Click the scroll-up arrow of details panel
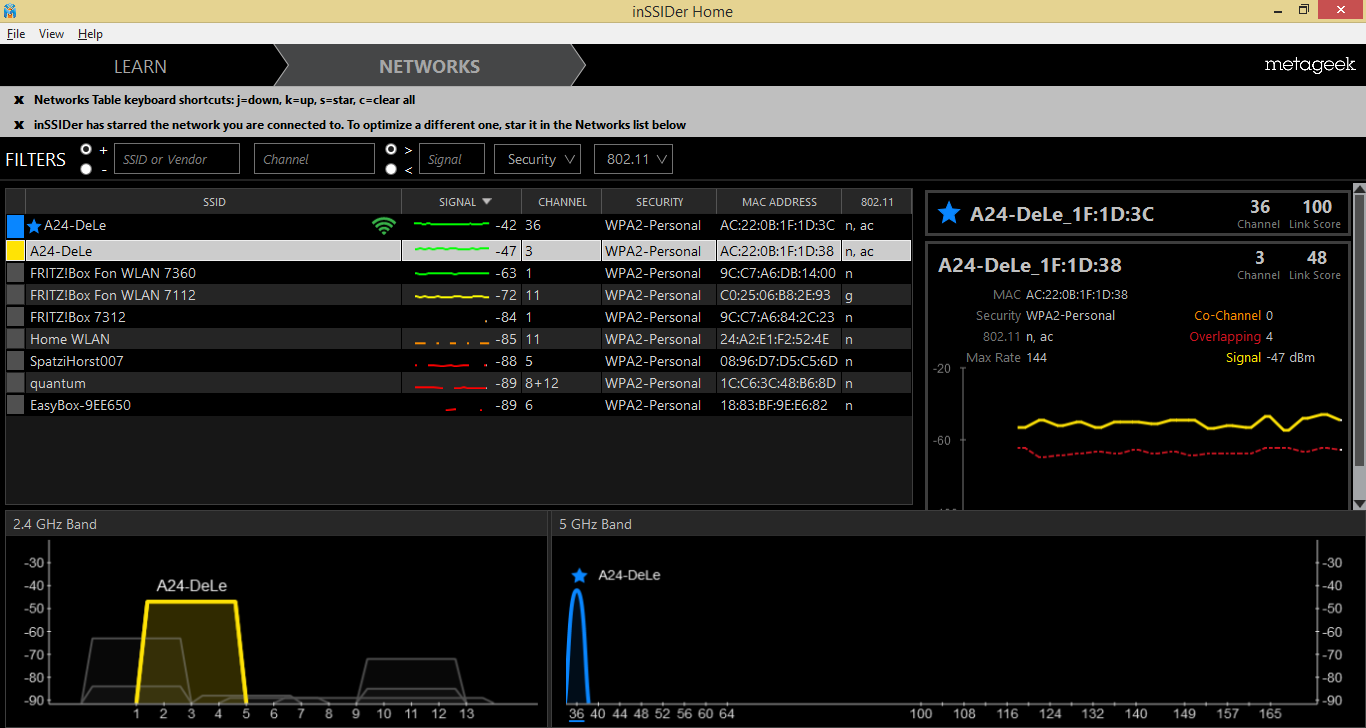This screenshot has height=728, width=1366. coord(1359,188)
